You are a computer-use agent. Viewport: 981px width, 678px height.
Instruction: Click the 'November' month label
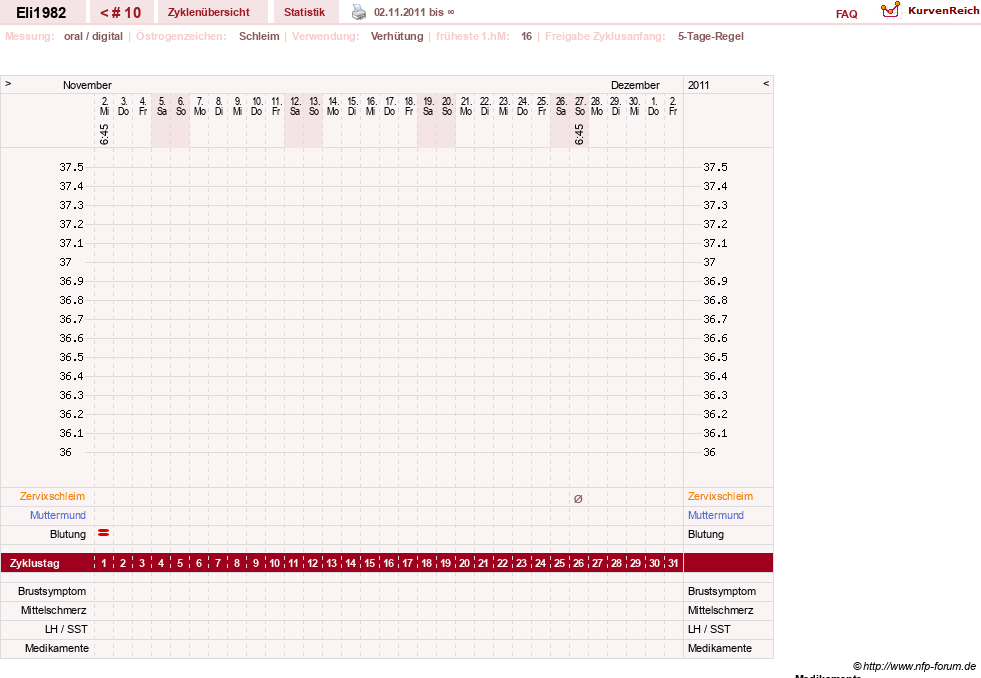[87, 85]
